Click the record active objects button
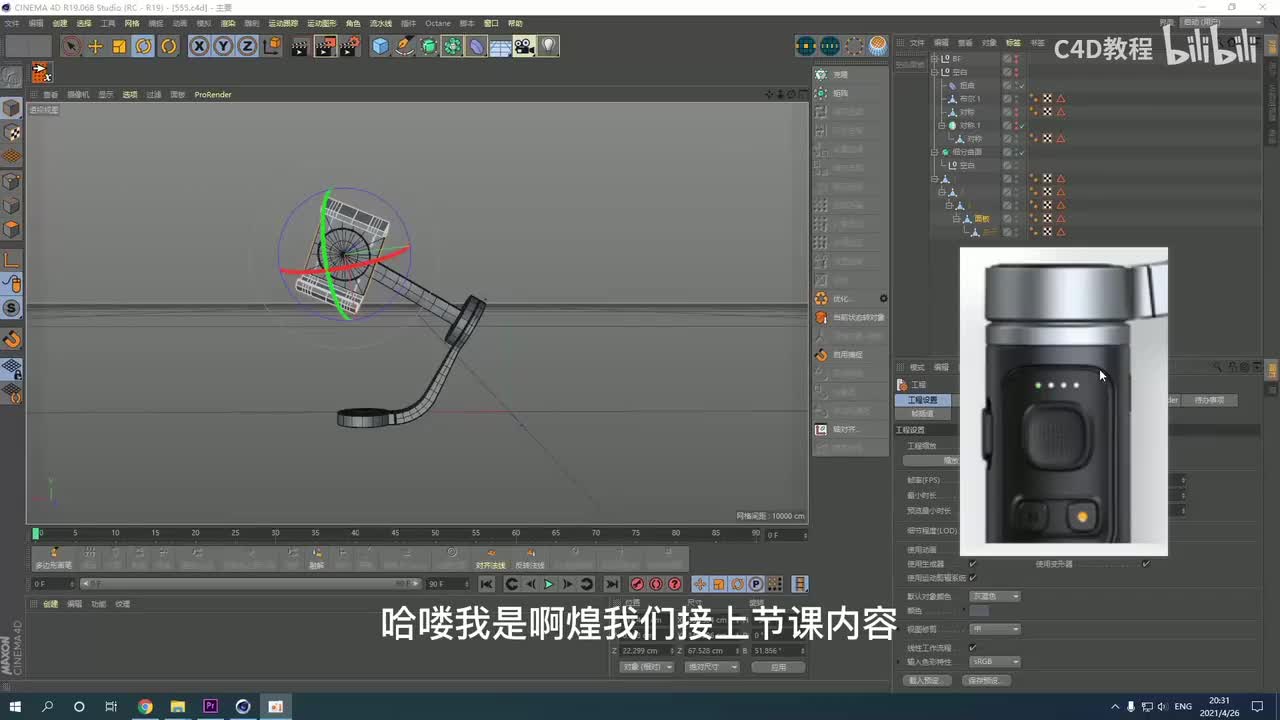Viewport: 1280px width, 720px height. click(x=637, y=584)
